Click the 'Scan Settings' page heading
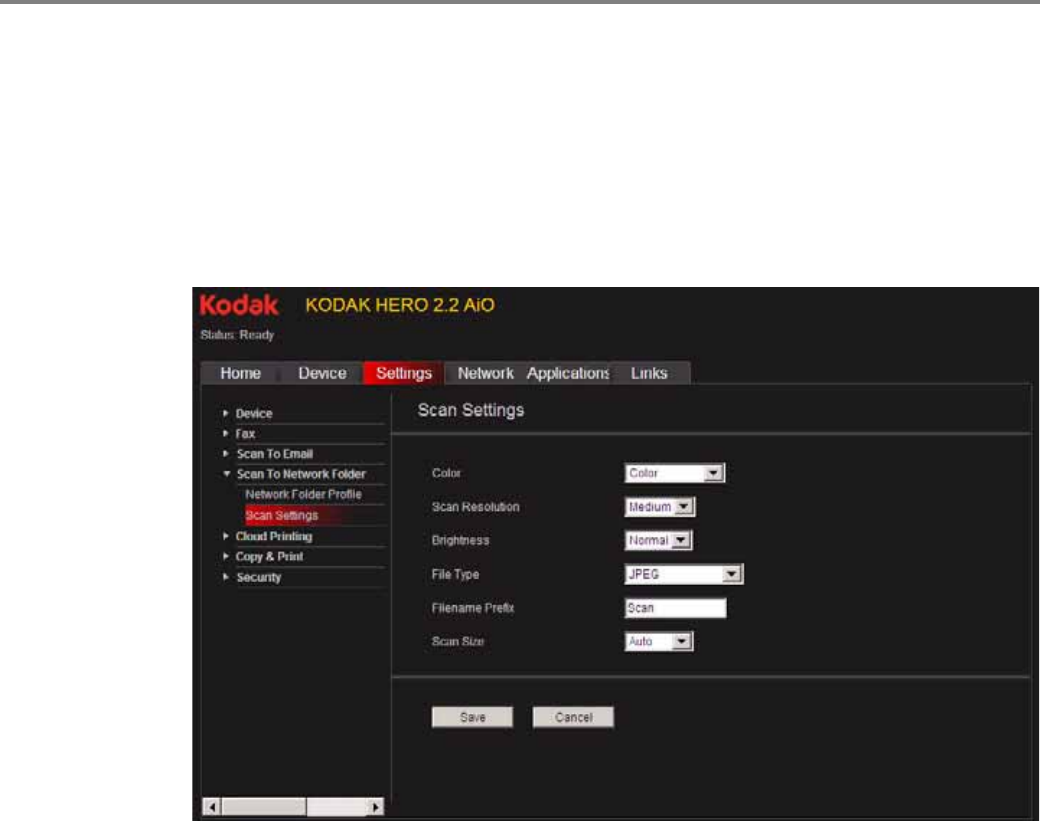1040x821 pixels. 471,410
